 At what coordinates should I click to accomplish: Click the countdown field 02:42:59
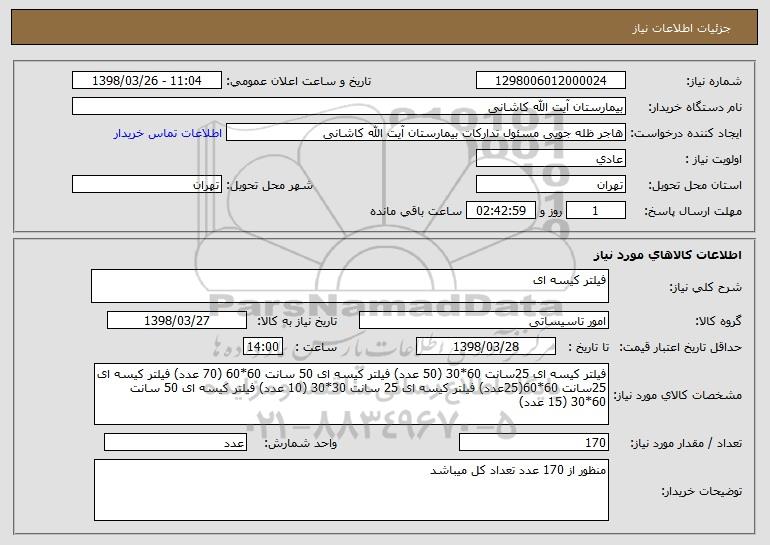[x=500, y=210]
